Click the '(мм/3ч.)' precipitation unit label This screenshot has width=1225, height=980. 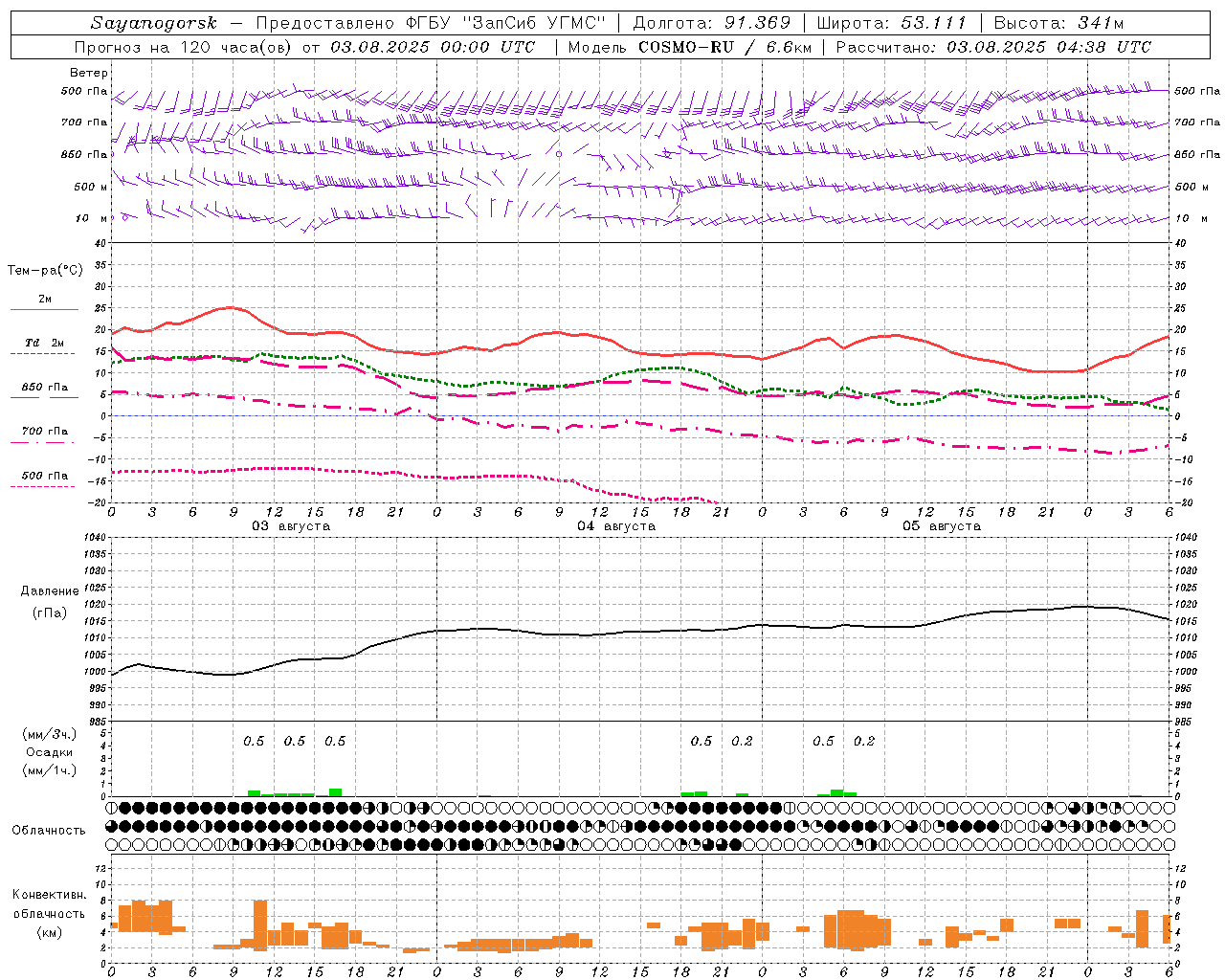(x=50, y=734)
